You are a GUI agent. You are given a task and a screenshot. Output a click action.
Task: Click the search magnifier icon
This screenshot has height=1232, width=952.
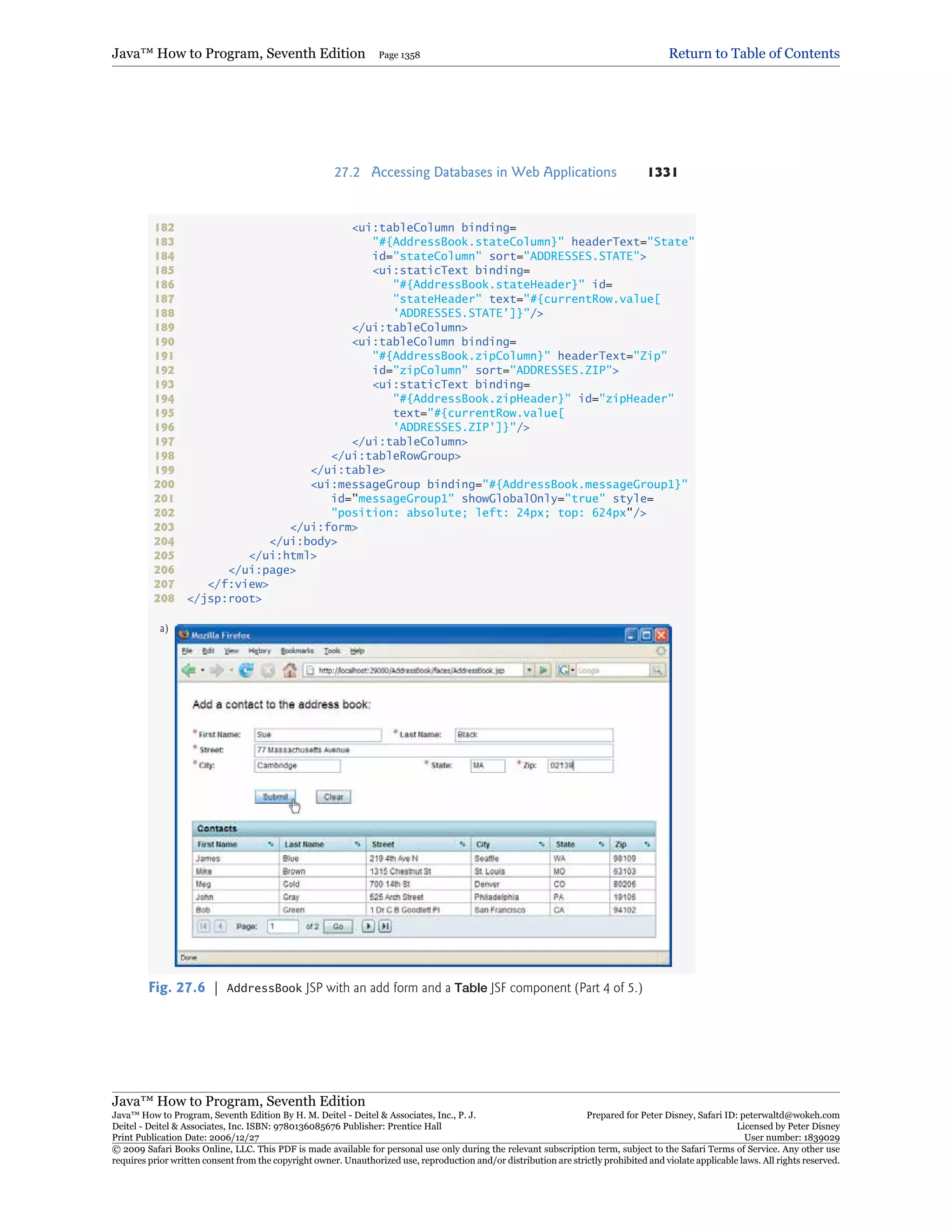[657, 670]
